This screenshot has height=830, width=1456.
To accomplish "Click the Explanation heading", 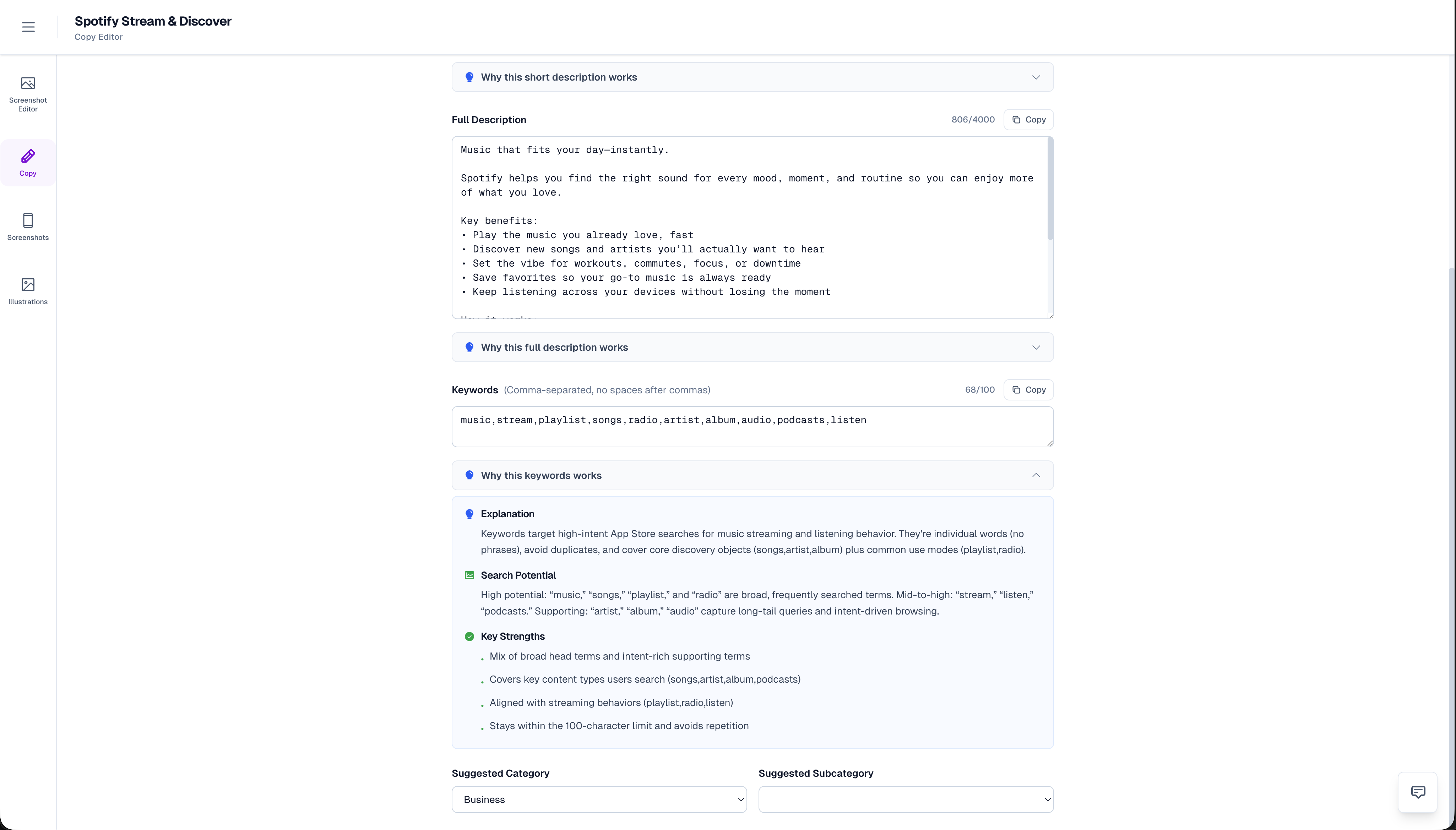I will click(x=507, y=514).
